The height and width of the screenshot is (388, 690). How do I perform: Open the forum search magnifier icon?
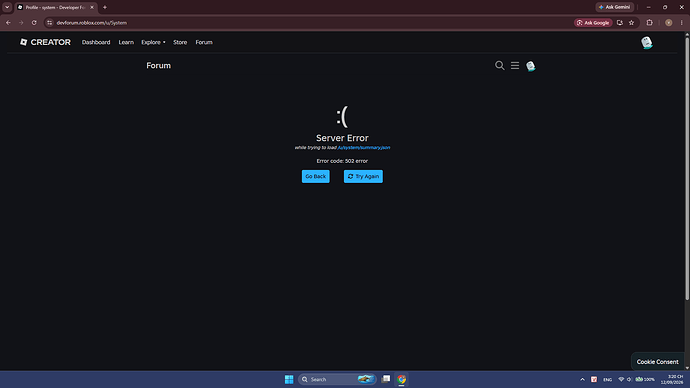tap(499, 66)
